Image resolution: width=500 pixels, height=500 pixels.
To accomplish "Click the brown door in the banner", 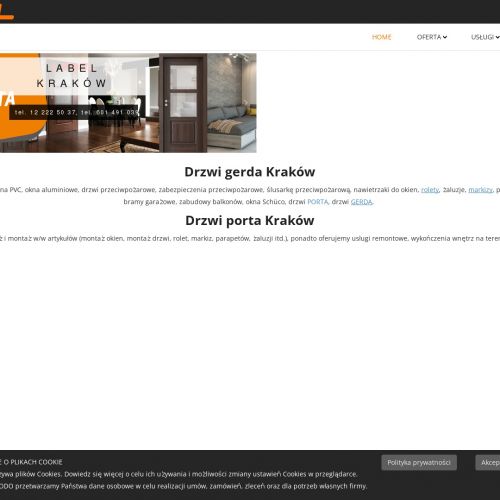I will (183, 103).
